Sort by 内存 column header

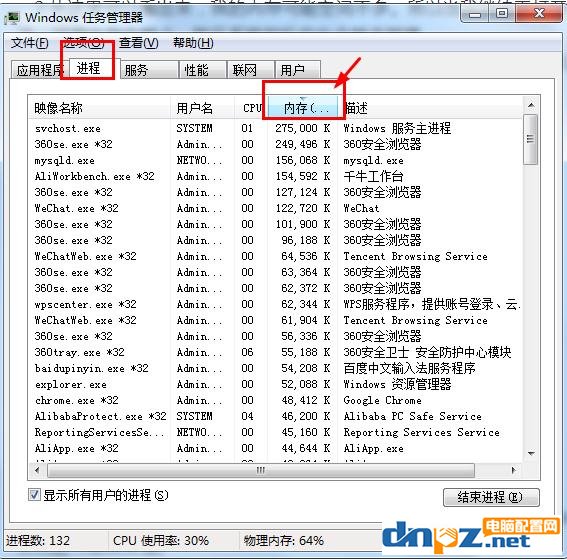click(x=304, y=108)
